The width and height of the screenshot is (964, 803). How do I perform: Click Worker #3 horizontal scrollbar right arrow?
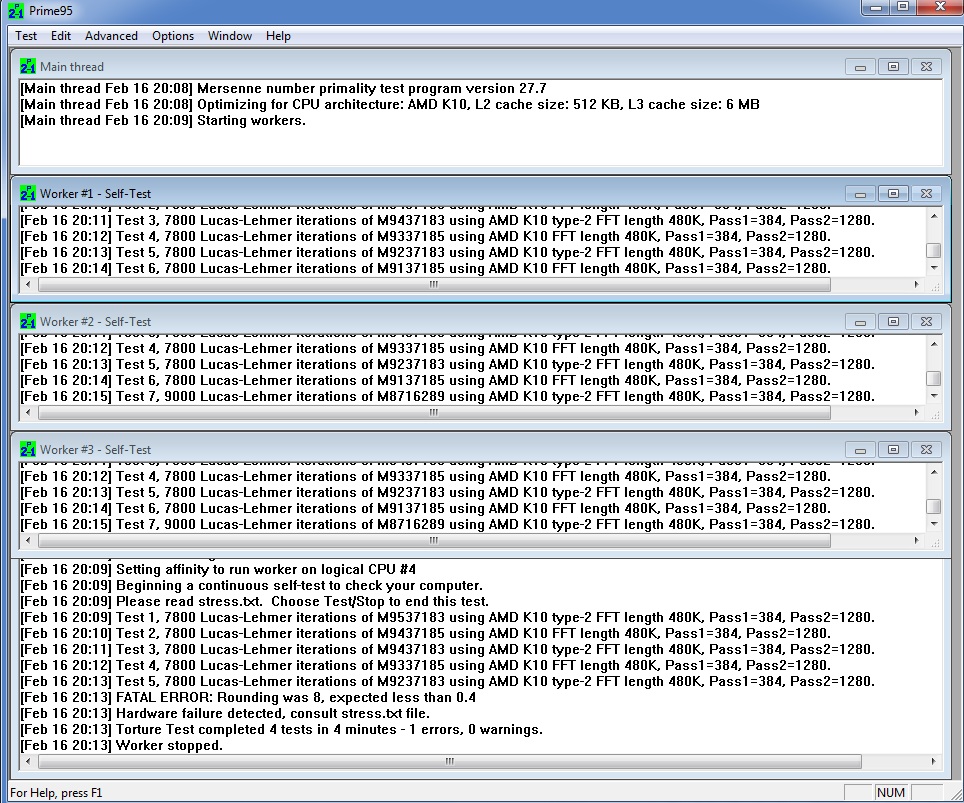pos(917,541)
